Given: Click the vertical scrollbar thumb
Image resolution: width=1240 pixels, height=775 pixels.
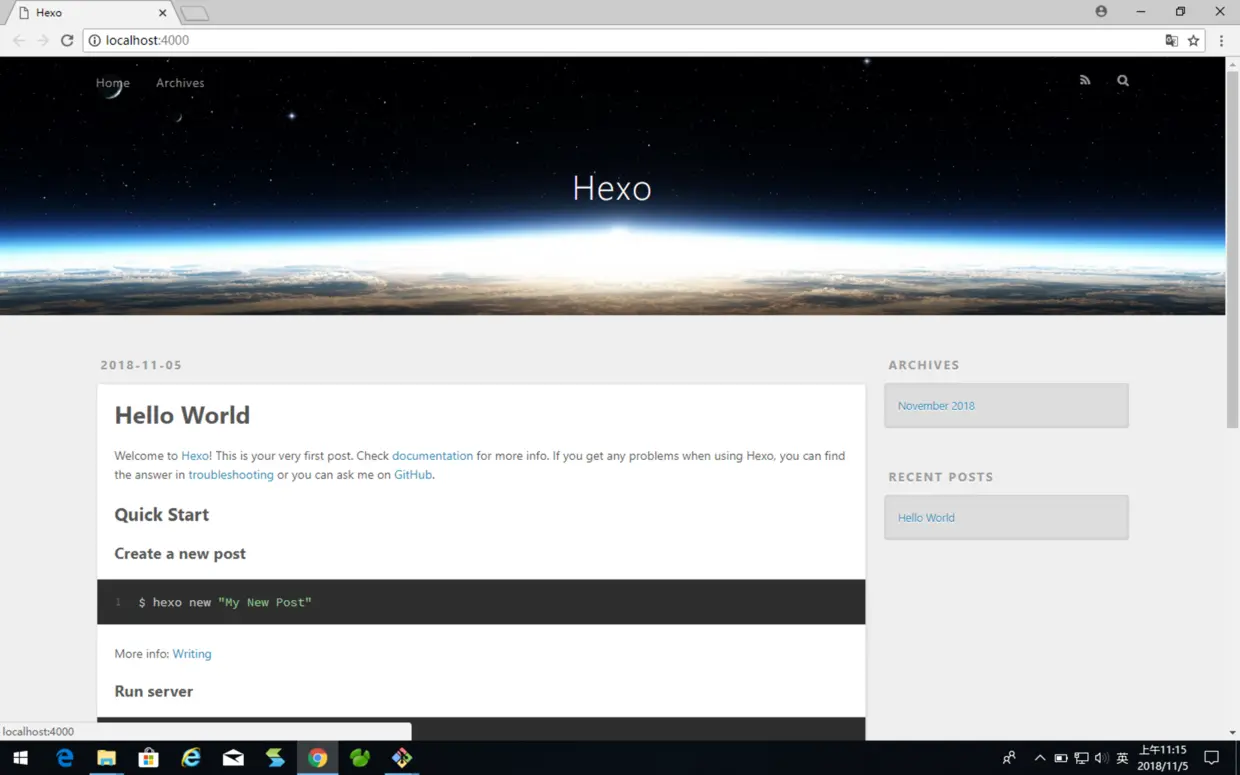Looking at the screenshot, I should click(x=1232, y=250).
